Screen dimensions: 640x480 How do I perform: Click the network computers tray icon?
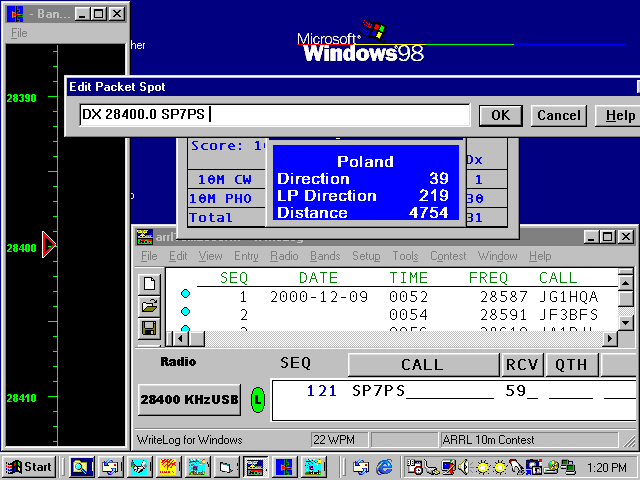(568, 467)
